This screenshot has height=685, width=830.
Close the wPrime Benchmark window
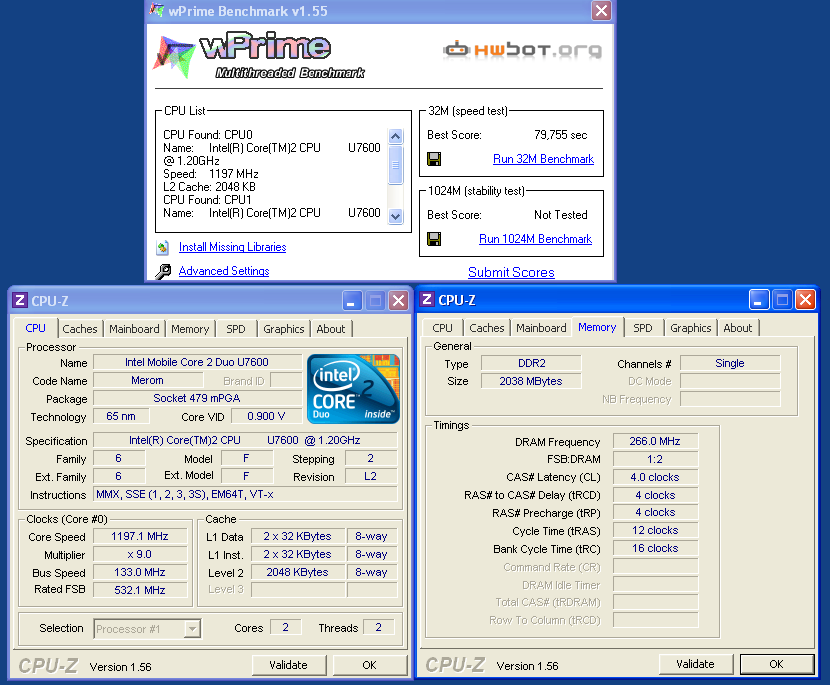[601, 11]
